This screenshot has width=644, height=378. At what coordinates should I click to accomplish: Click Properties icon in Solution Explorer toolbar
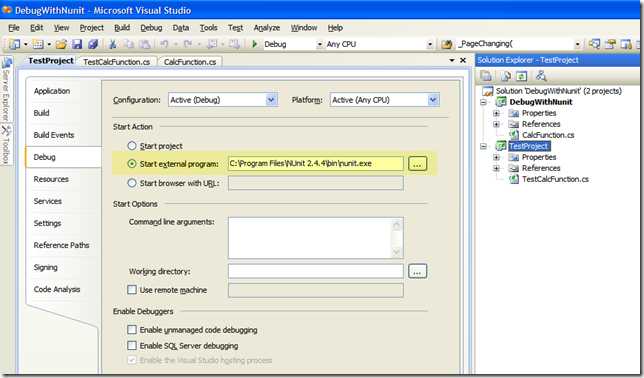486,76
